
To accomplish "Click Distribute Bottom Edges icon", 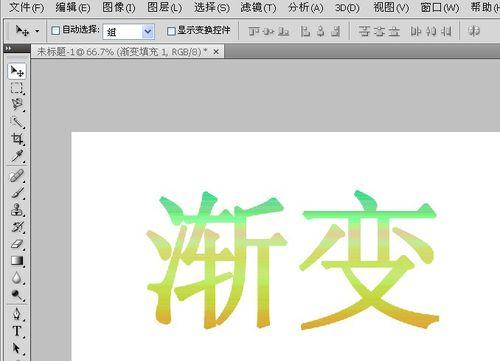I will point(394,31).
